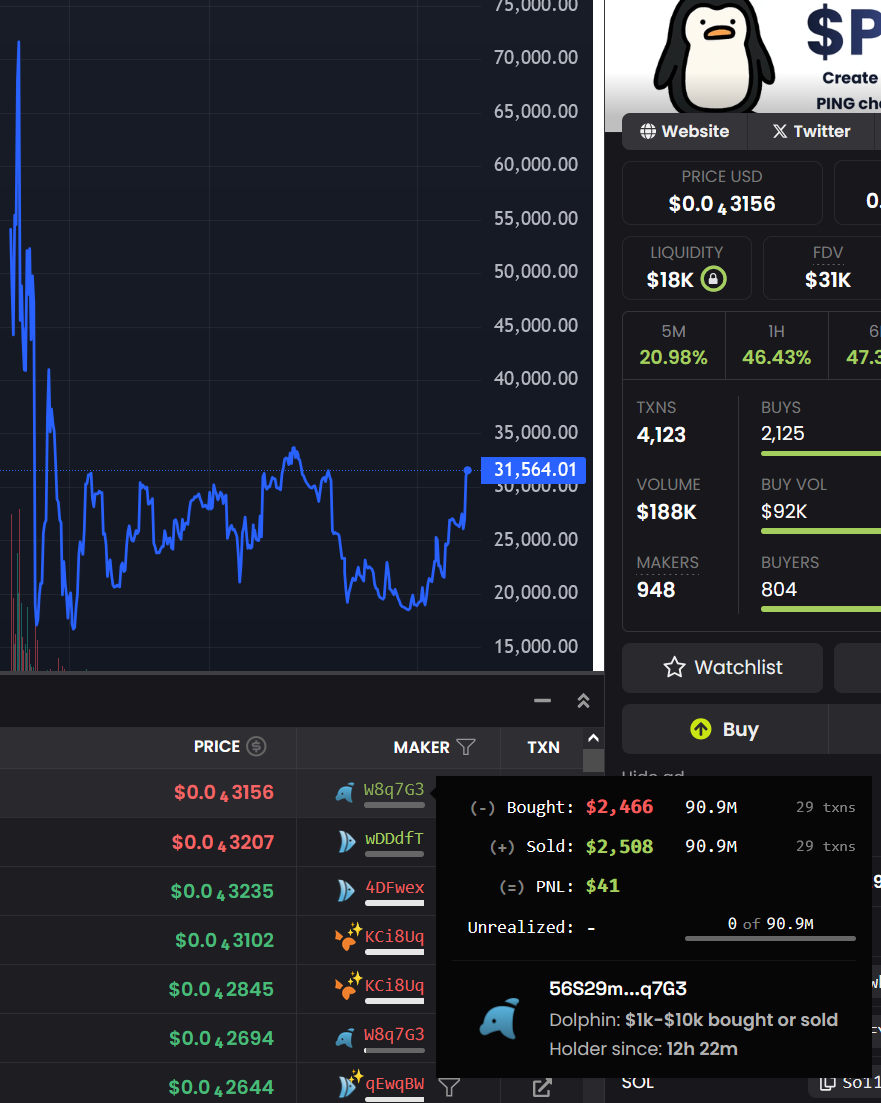This screenshot has width=881, height=1103.
Task: Open the token Twitter link
Action: tap(811, 132)
